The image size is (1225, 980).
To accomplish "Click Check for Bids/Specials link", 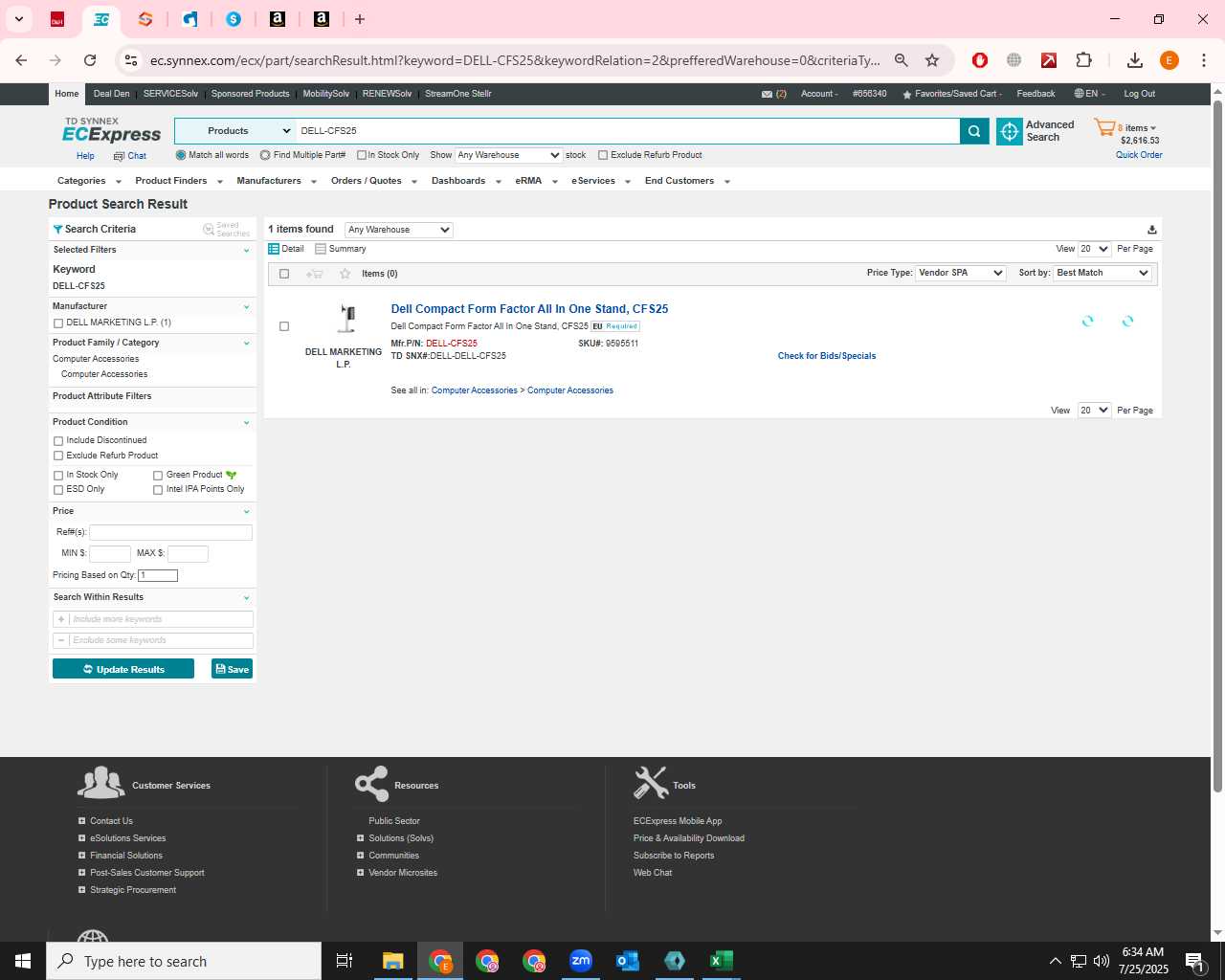I will click(827, 356).
